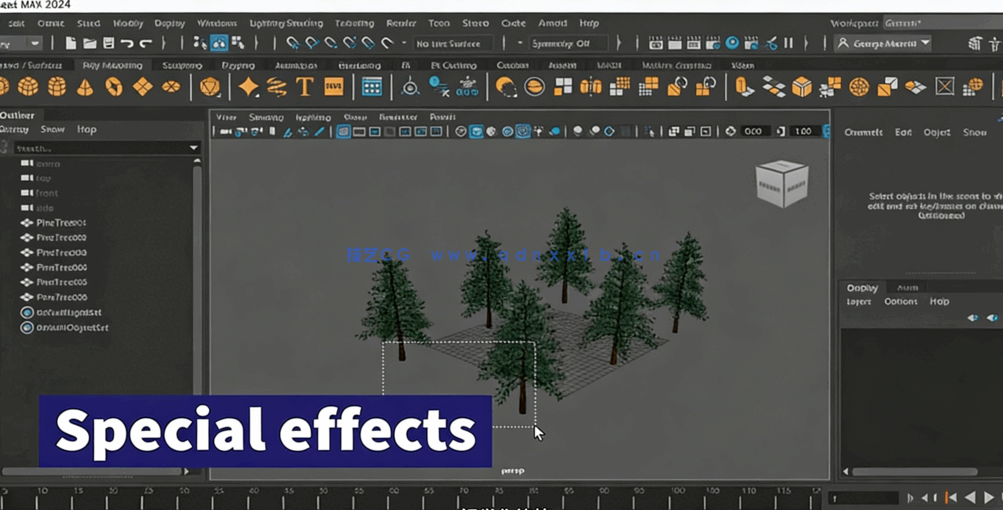Expand the Outliner search filter dropdown arrow
This screenshot has height=510, width=1003.
pyautogui.click(x=194, y=148)
